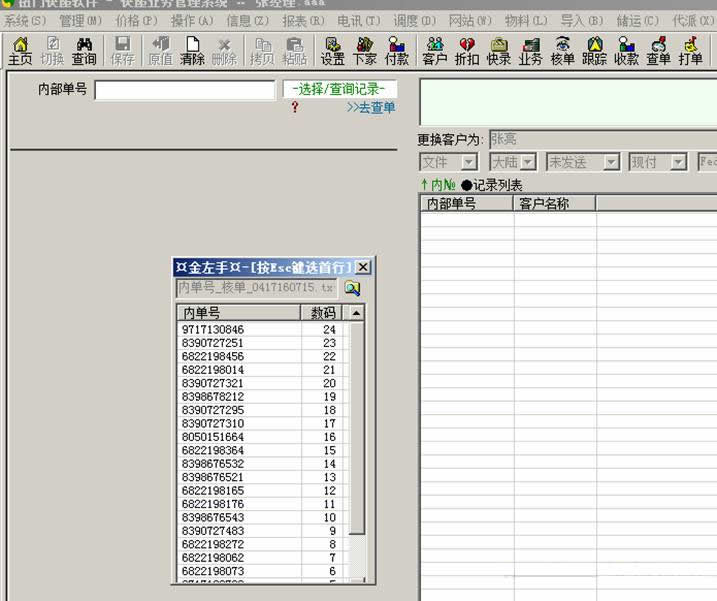
Task: Open the 调度(D) menu
Action: pos(415,21)
